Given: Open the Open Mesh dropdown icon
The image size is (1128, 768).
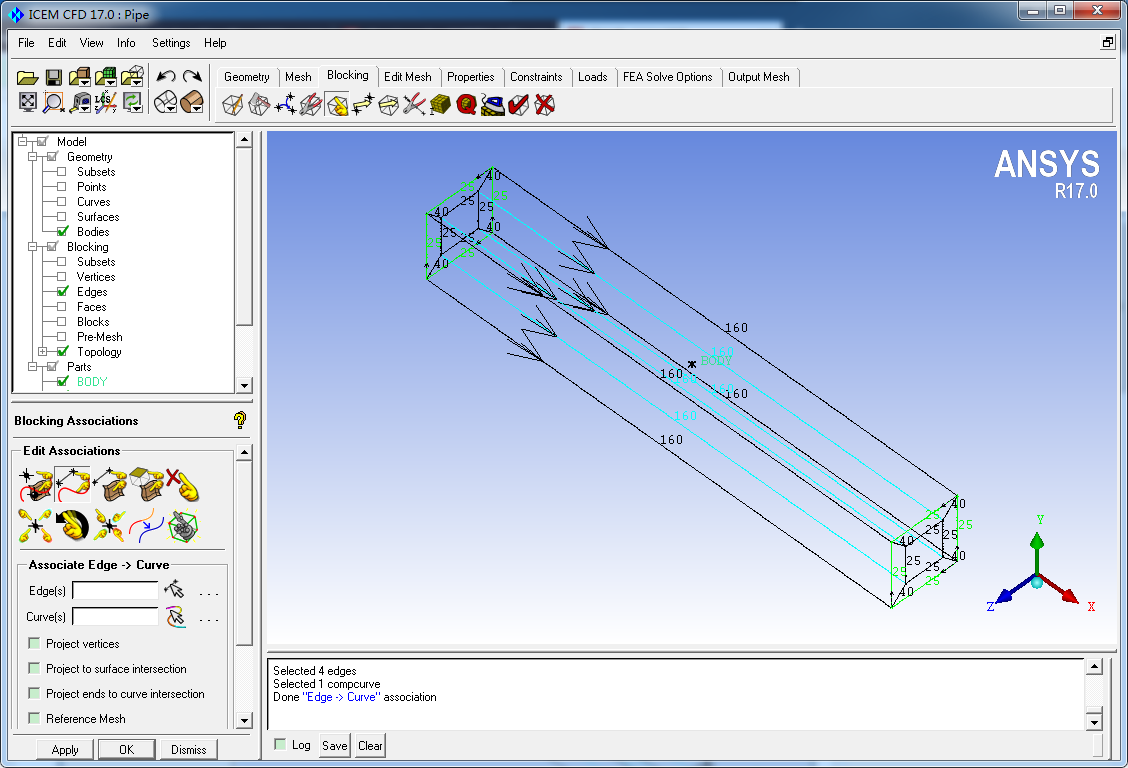Looking at the screenshot, I should click(106, 77).
